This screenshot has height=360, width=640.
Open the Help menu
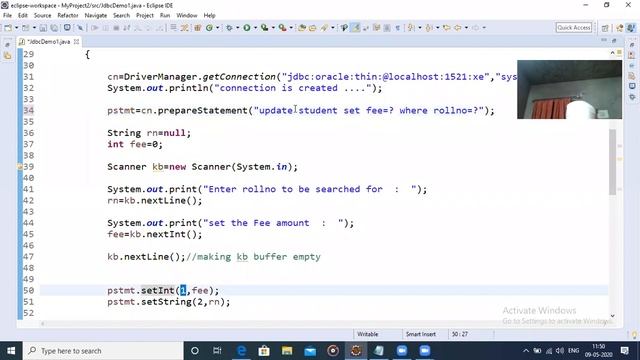209,16
